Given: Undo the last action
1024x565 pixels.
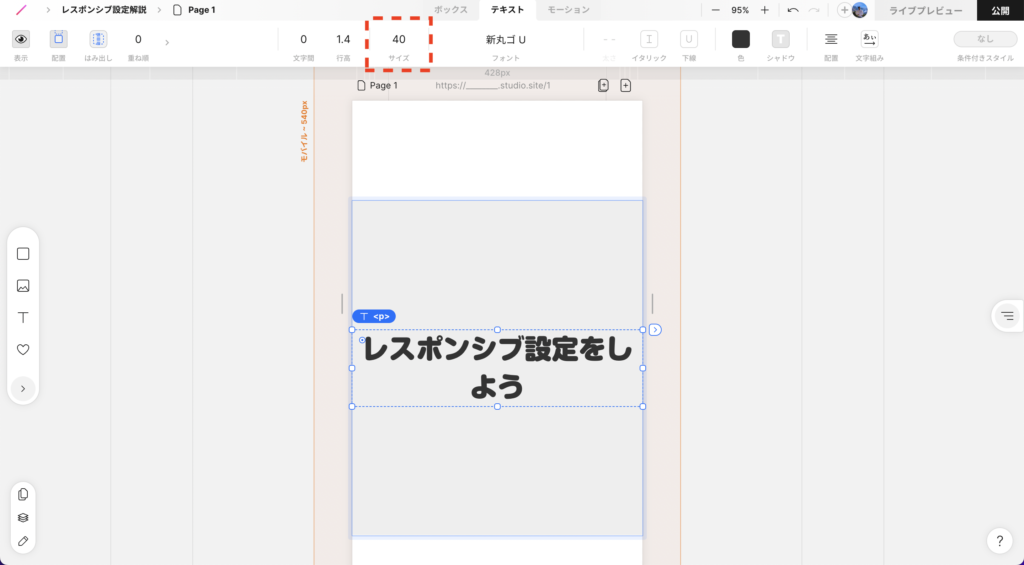Looking at the screenshot, I should (x=793, y=10).
